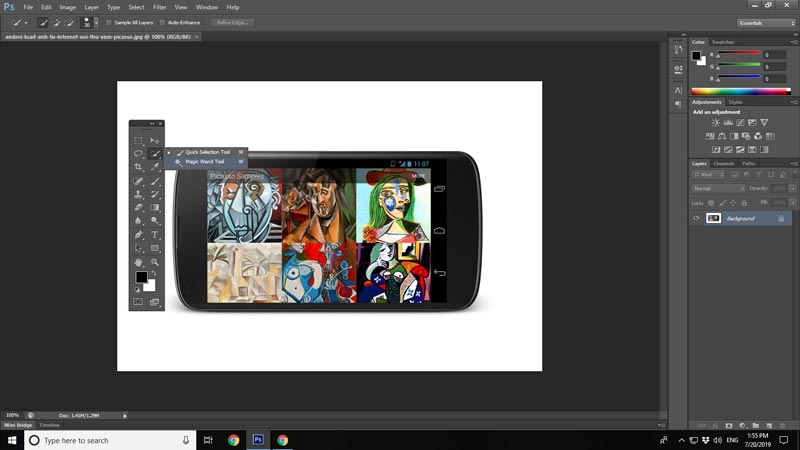The width and height of the screenshot is (800, 450).
Task: Add Brightness/Contrast adjustment
Action: (x=716, y=122)
